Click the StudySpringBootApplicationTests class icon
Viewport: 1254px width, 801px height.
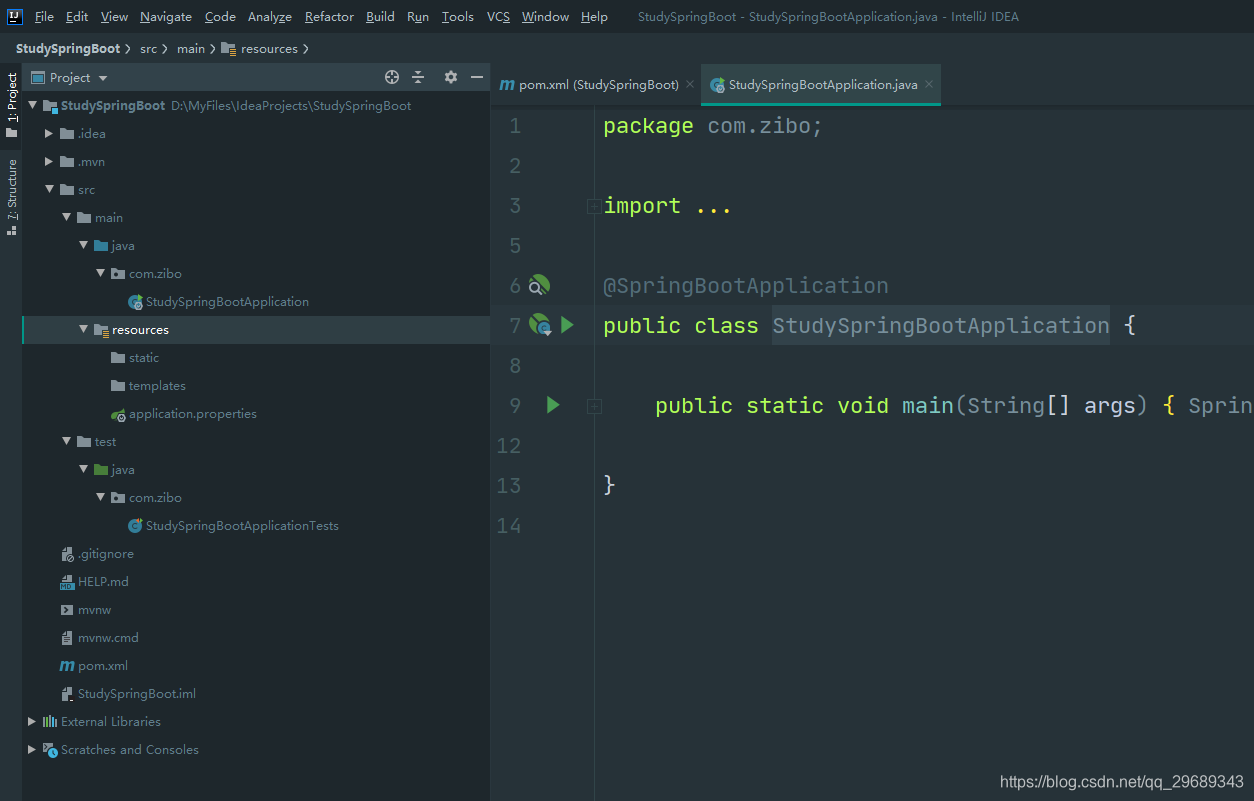click(x=135, y=525)
